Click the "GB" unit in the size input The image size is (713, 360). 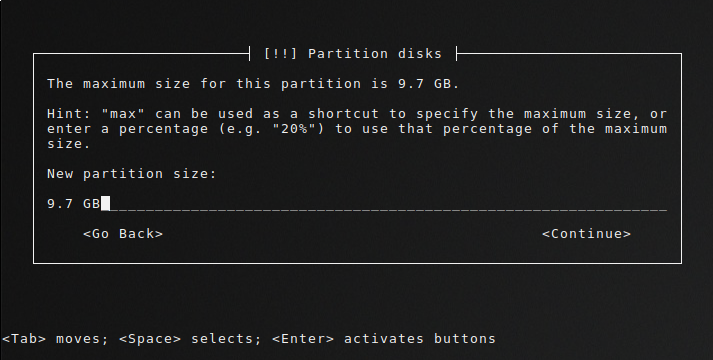click(x=91, y=204)
